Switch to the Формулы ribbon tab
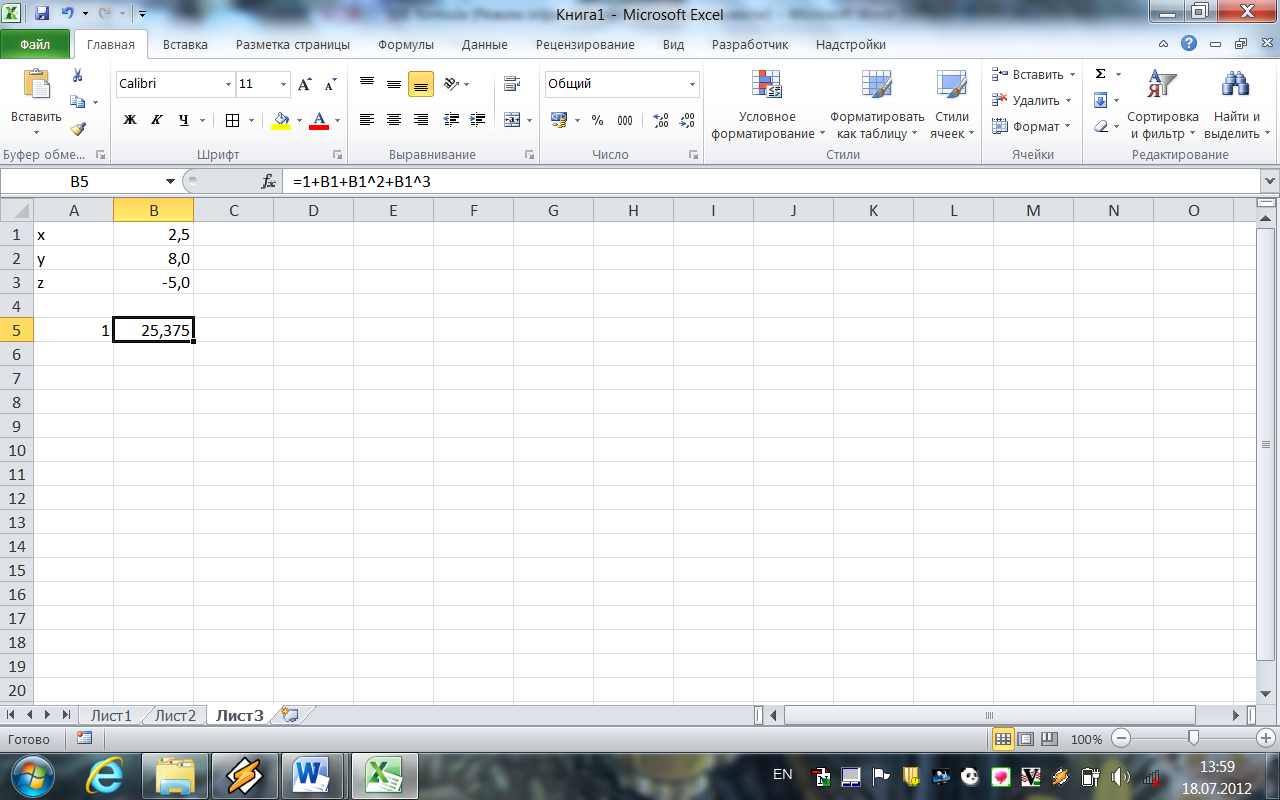 [x=406, y=44]
